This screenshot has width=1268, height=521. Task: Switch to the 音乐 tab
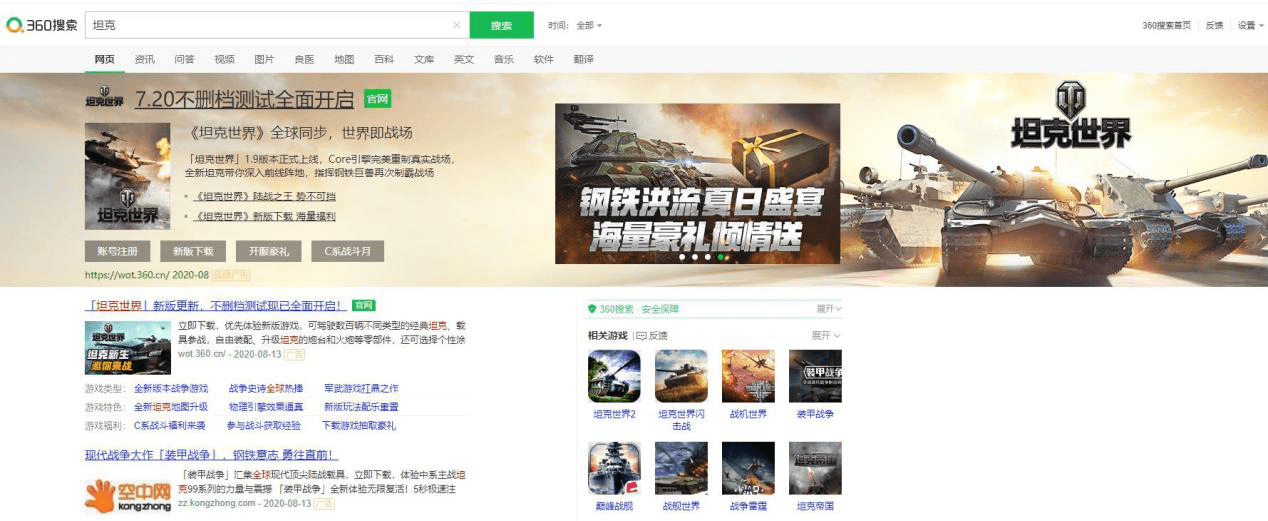504,59
